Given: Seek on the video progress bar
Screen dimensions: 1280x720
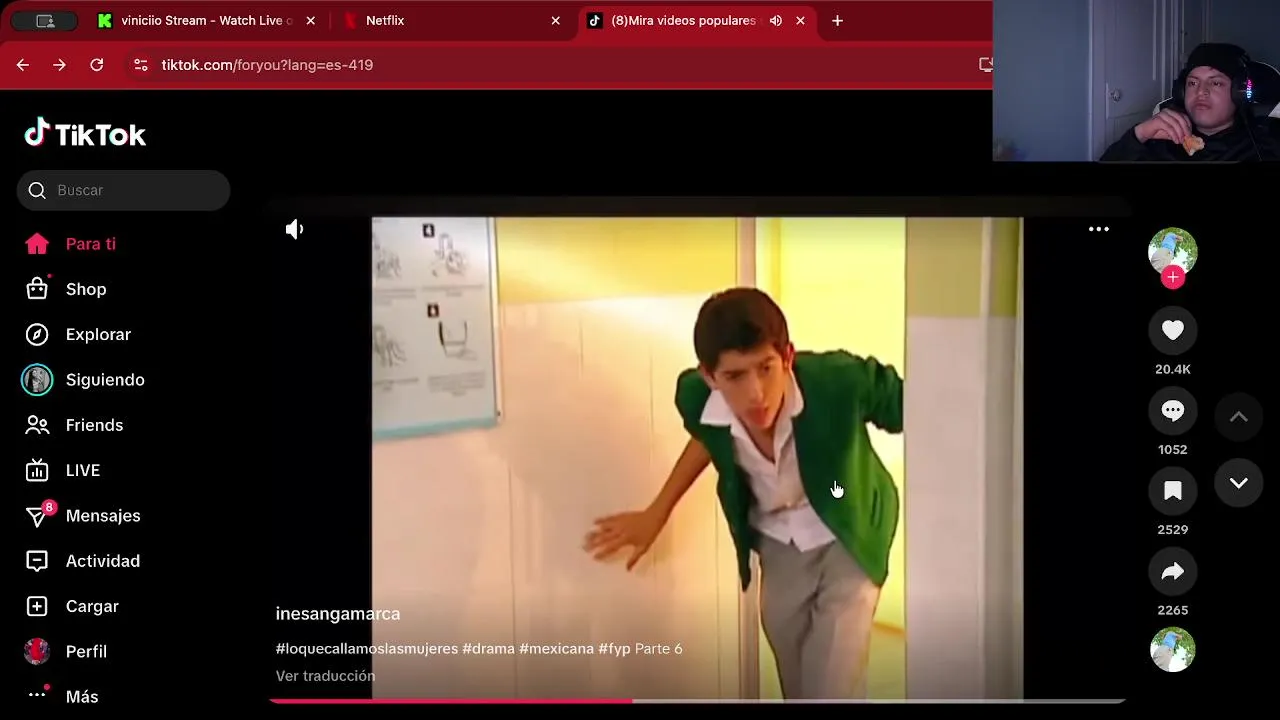Looking at the screenshot, I should coord(698,701).
